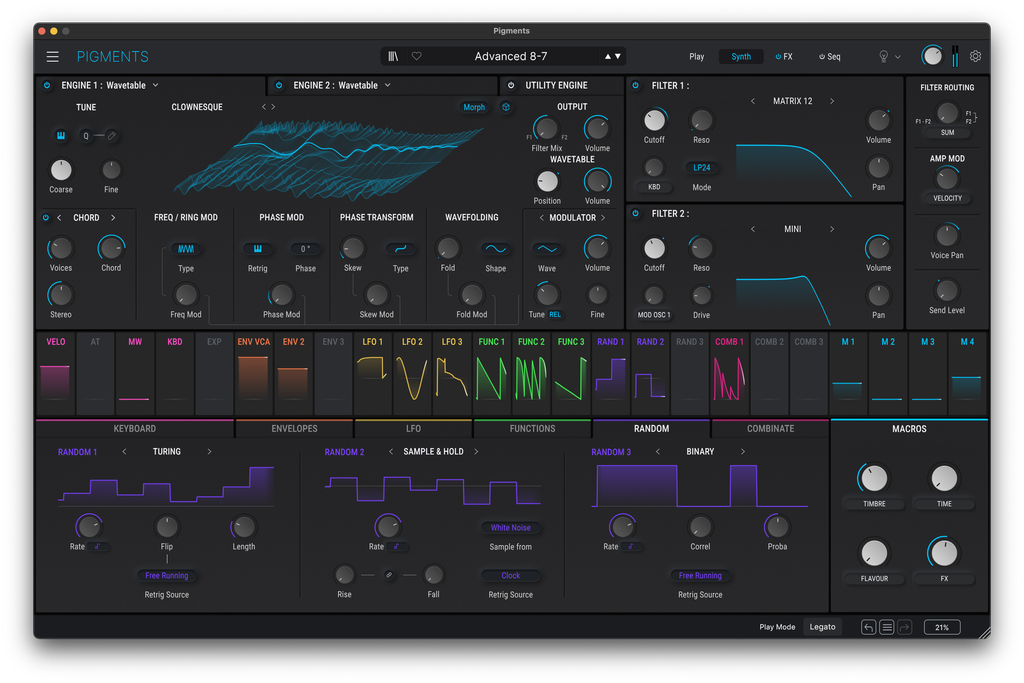Open the Play Mode Legato dropdown
This screenshot has width=1024, height=683.
(x=822, y=627)
